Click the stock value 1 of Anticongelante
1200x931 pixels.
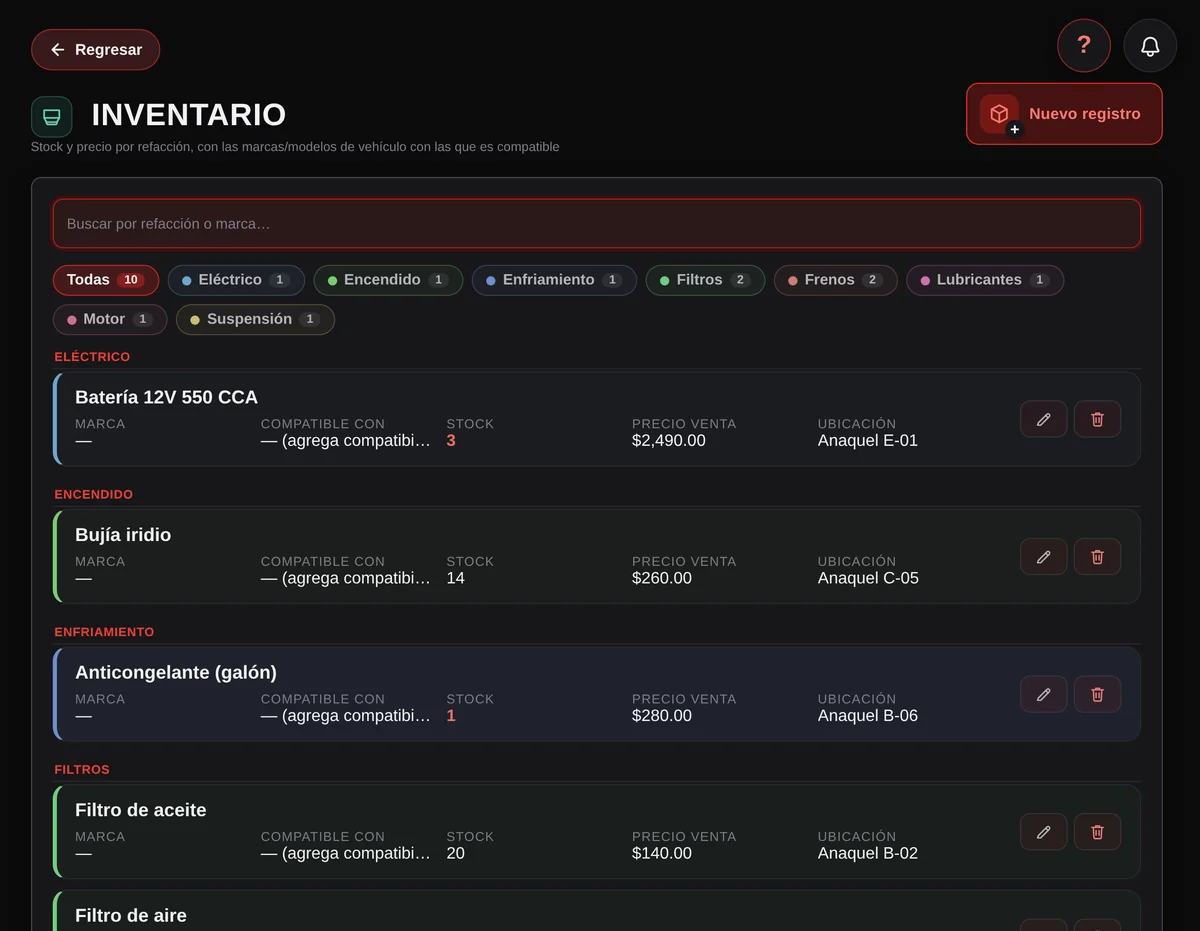pos(451,716)
